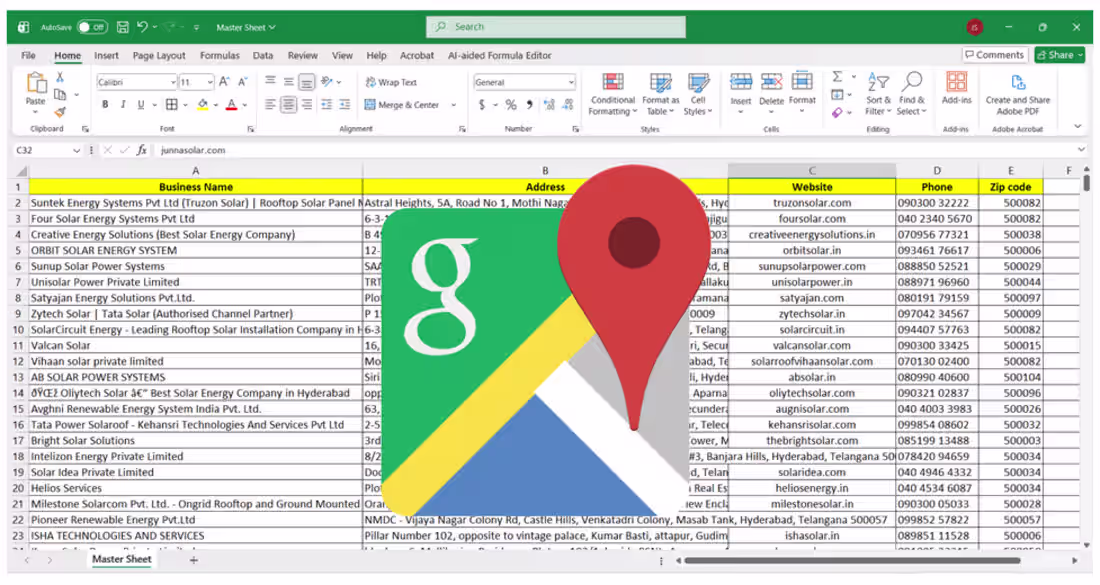
Task: Click the Comments button
Action: (995, 55)
